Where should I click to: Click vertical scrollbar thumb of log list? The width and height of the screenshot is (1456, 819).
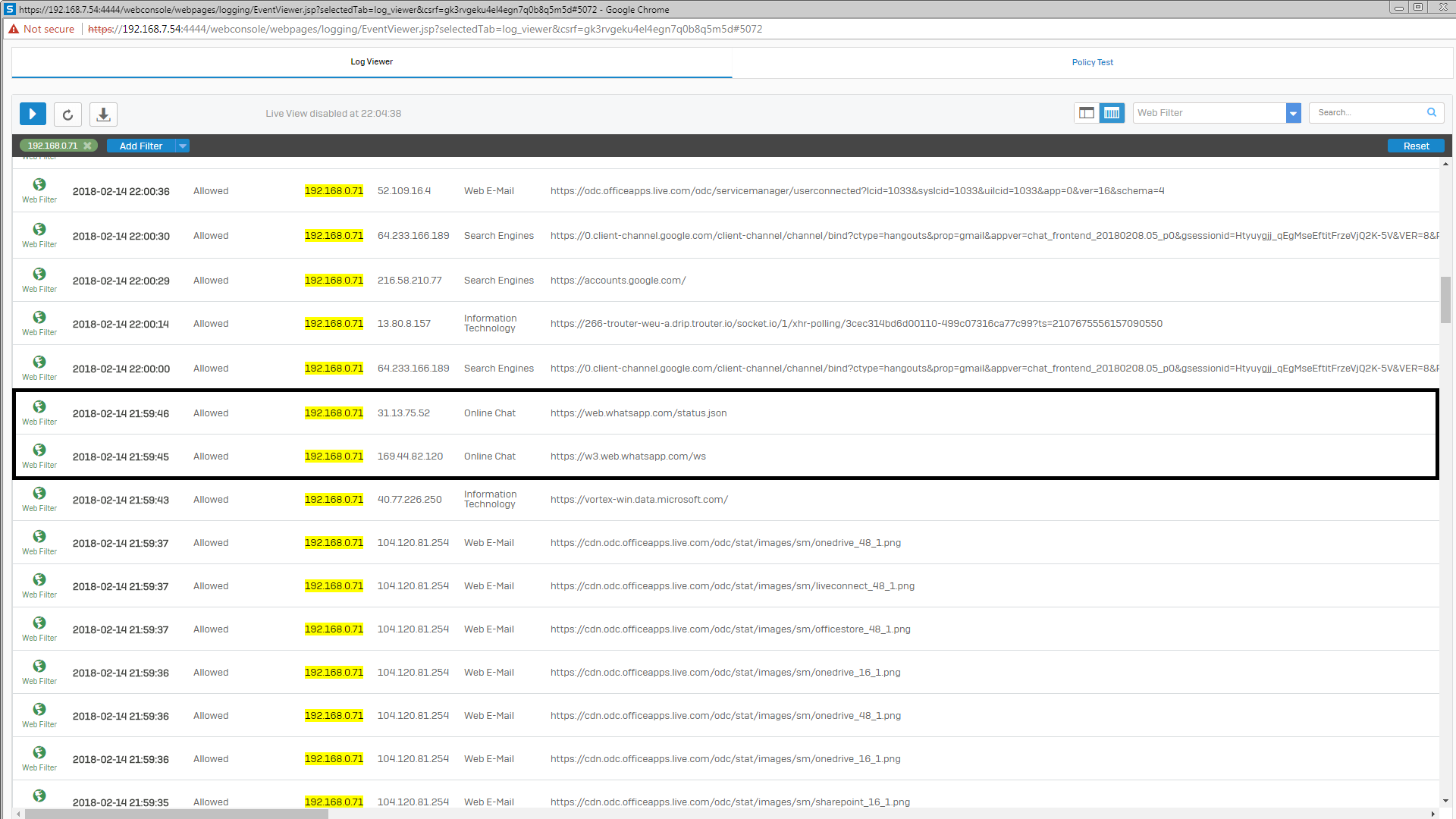1445,300
